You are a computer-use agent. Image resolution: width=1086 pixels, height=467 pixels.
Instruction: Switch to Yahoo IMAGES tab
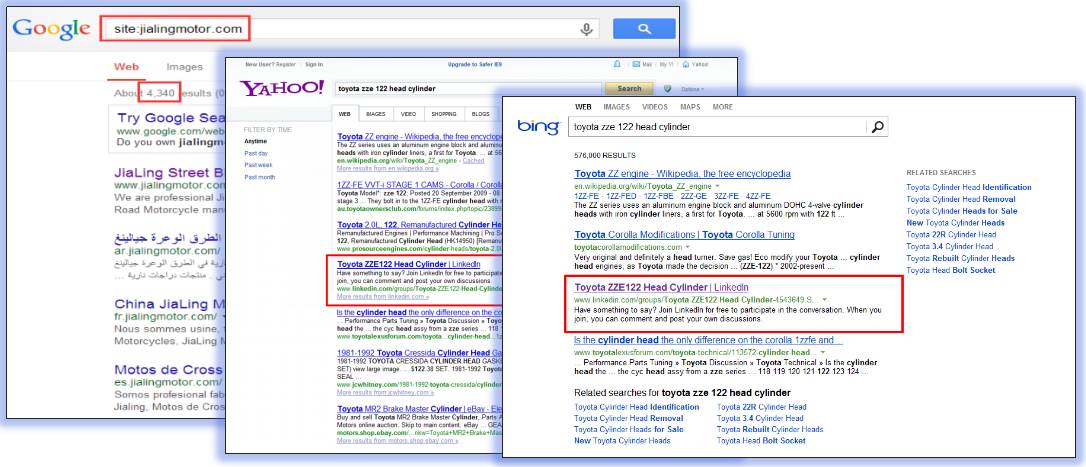point(375,114)
